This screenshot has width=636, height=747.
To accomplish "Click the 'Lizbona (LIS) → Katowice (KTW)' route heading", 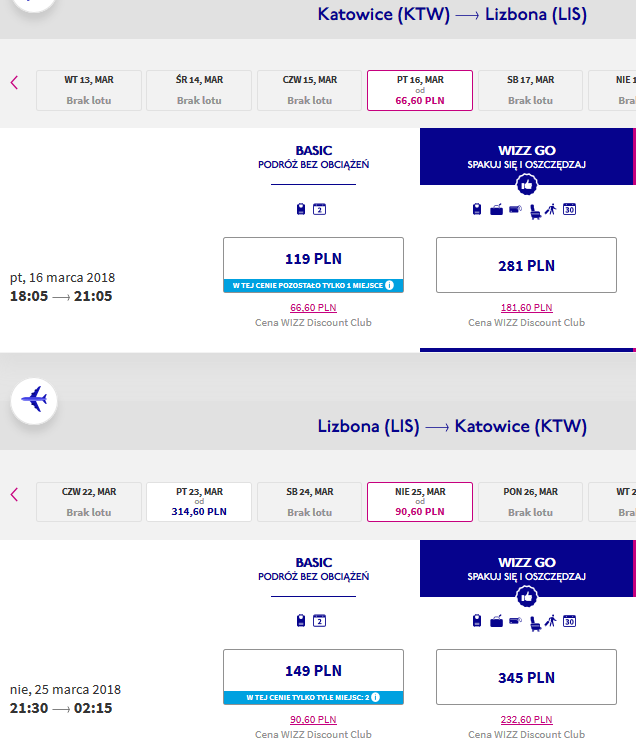I will (452, 426).
